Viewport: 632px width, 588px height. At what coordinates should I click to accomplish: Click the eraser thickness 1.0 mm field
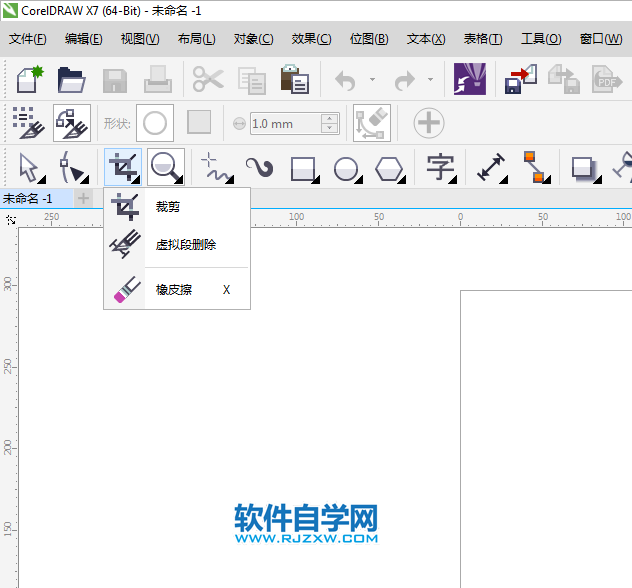click(x=285, y=124)
